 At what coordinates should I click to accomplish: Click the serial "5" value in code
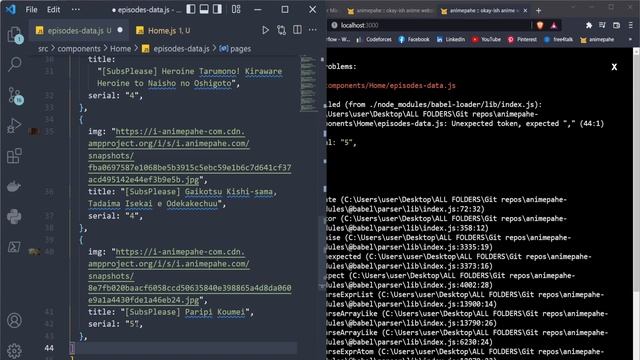[134, 324]
